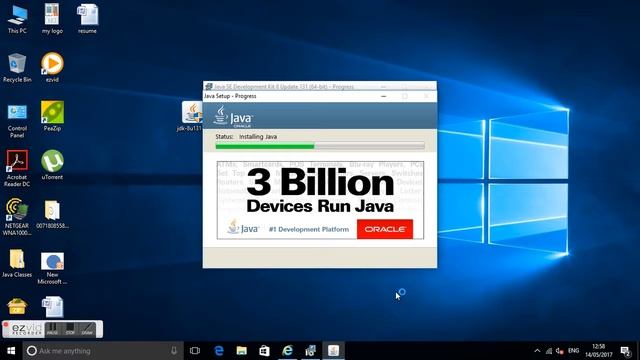640x360 pixels.
Task: Show hidden system tray icons
Action: pyautogui.click(x=537, y=351)
